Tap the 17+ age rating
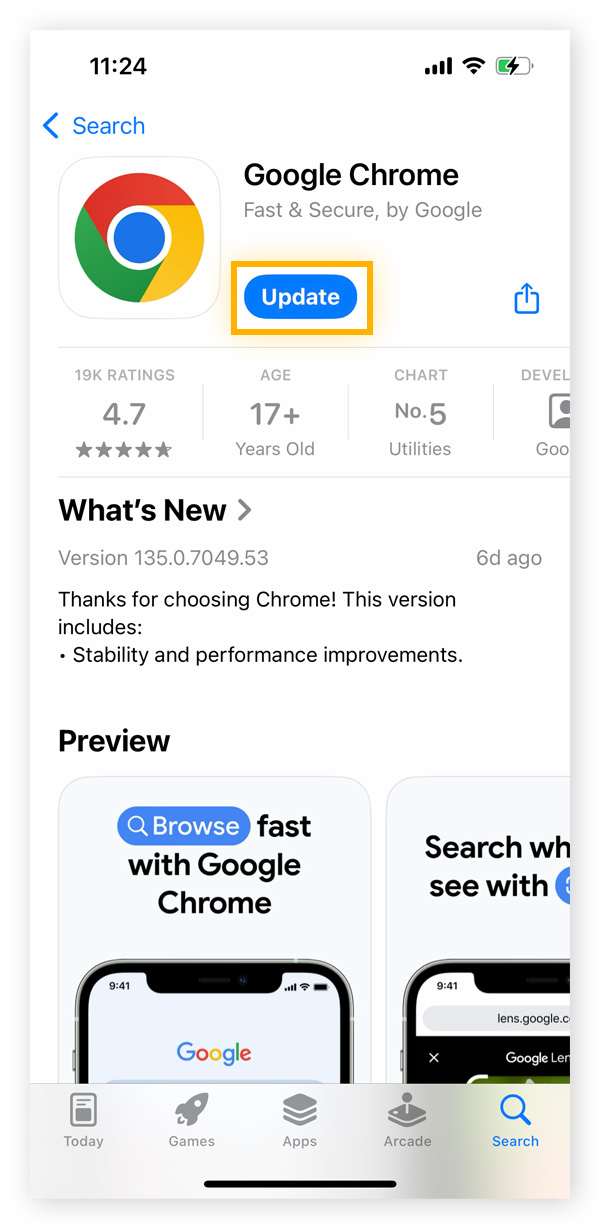 [x=275, y=412]
